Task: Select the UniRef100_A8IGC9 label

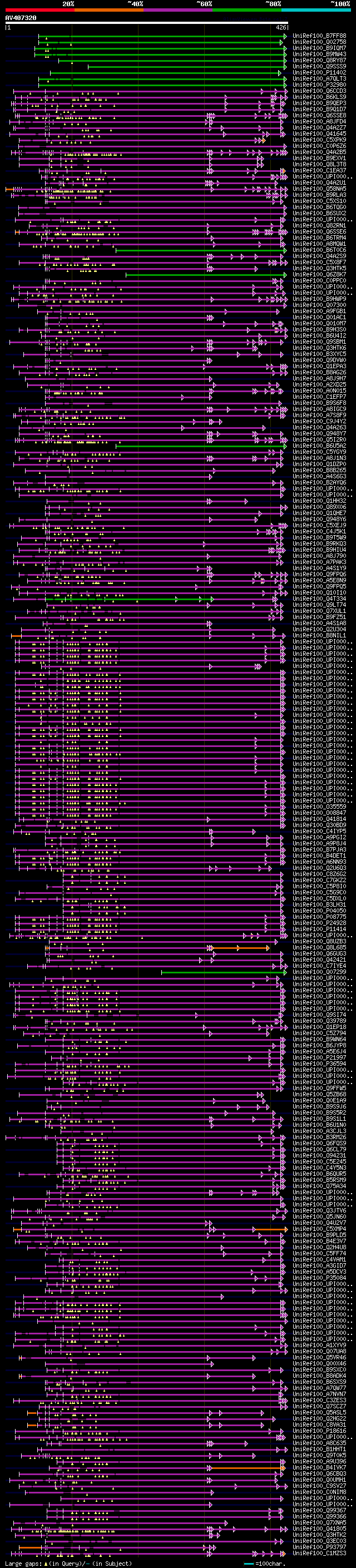Action: pos(319,408)
